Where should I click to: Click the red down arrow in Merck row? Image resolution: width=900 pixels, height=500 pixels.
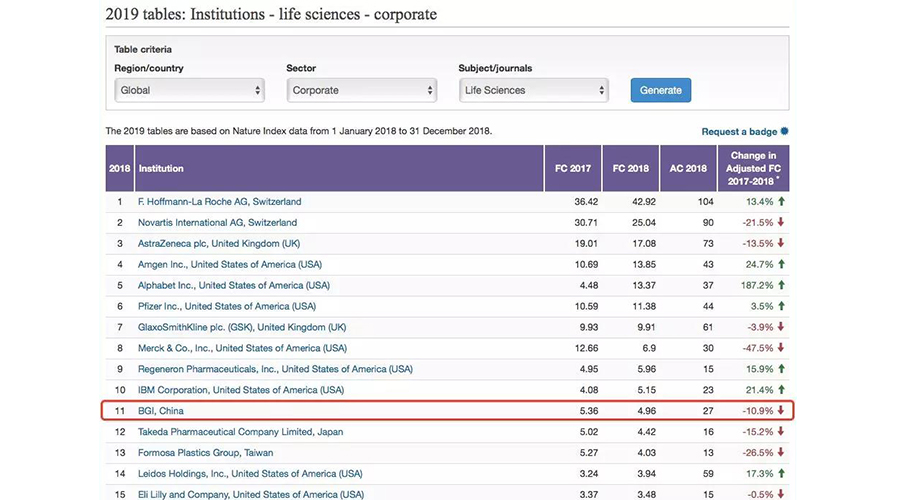click(781, 348)
